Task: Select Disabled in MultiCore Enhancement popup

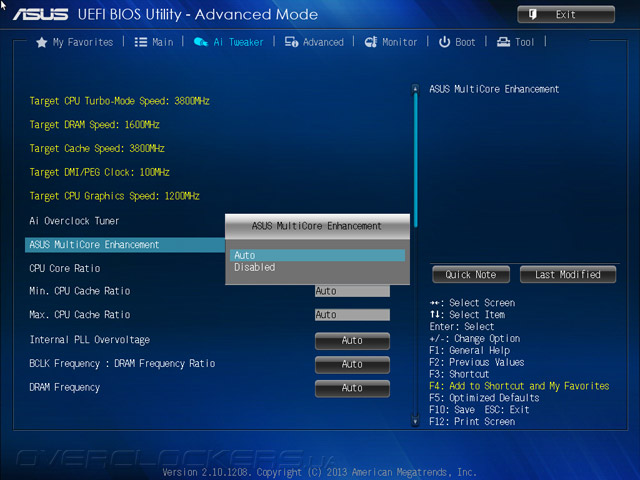Action: pos(317,267)
